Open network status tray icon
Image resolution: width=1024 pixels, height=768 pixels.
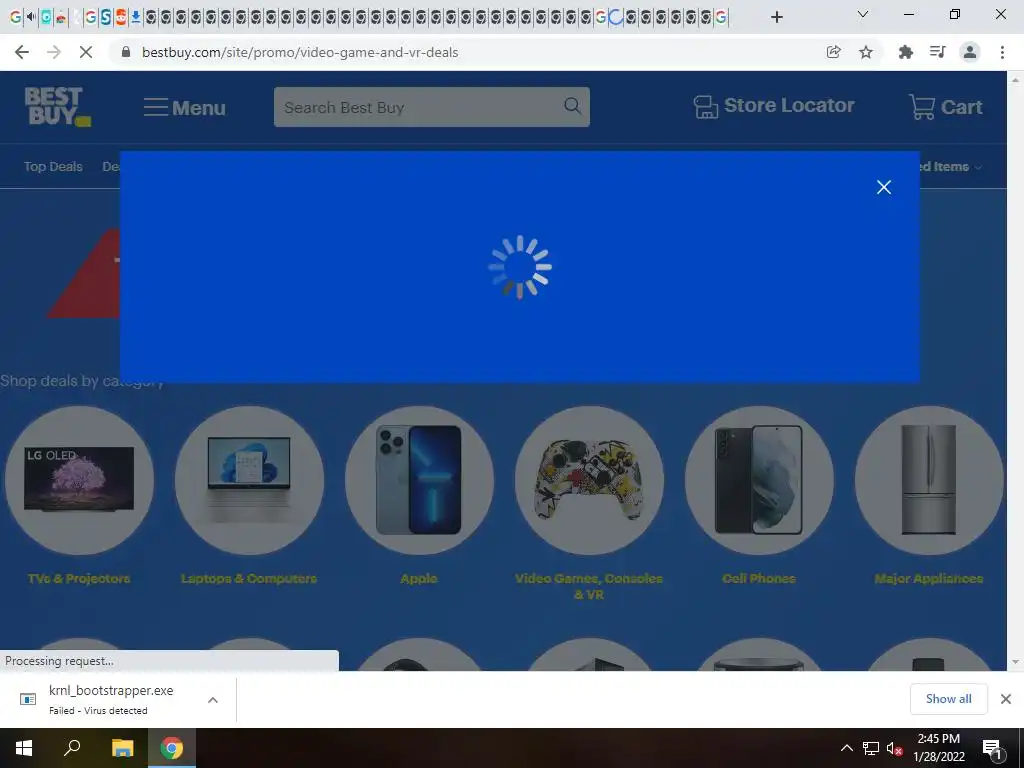click(871, 748)
